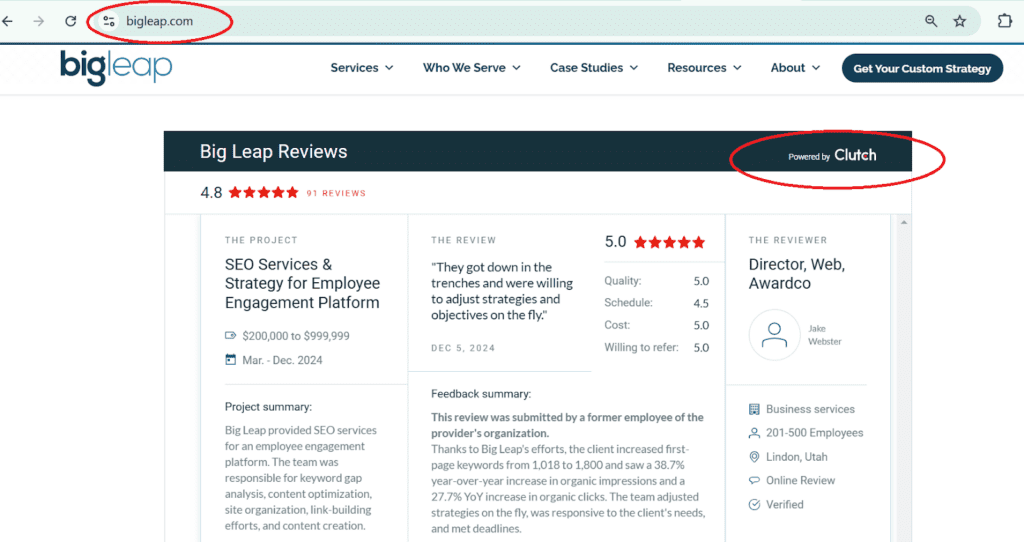Viewport: 1024px width, 542px height.
Task: Click the $200,000 to $999,999 budget text
Action: click(296, 336)
